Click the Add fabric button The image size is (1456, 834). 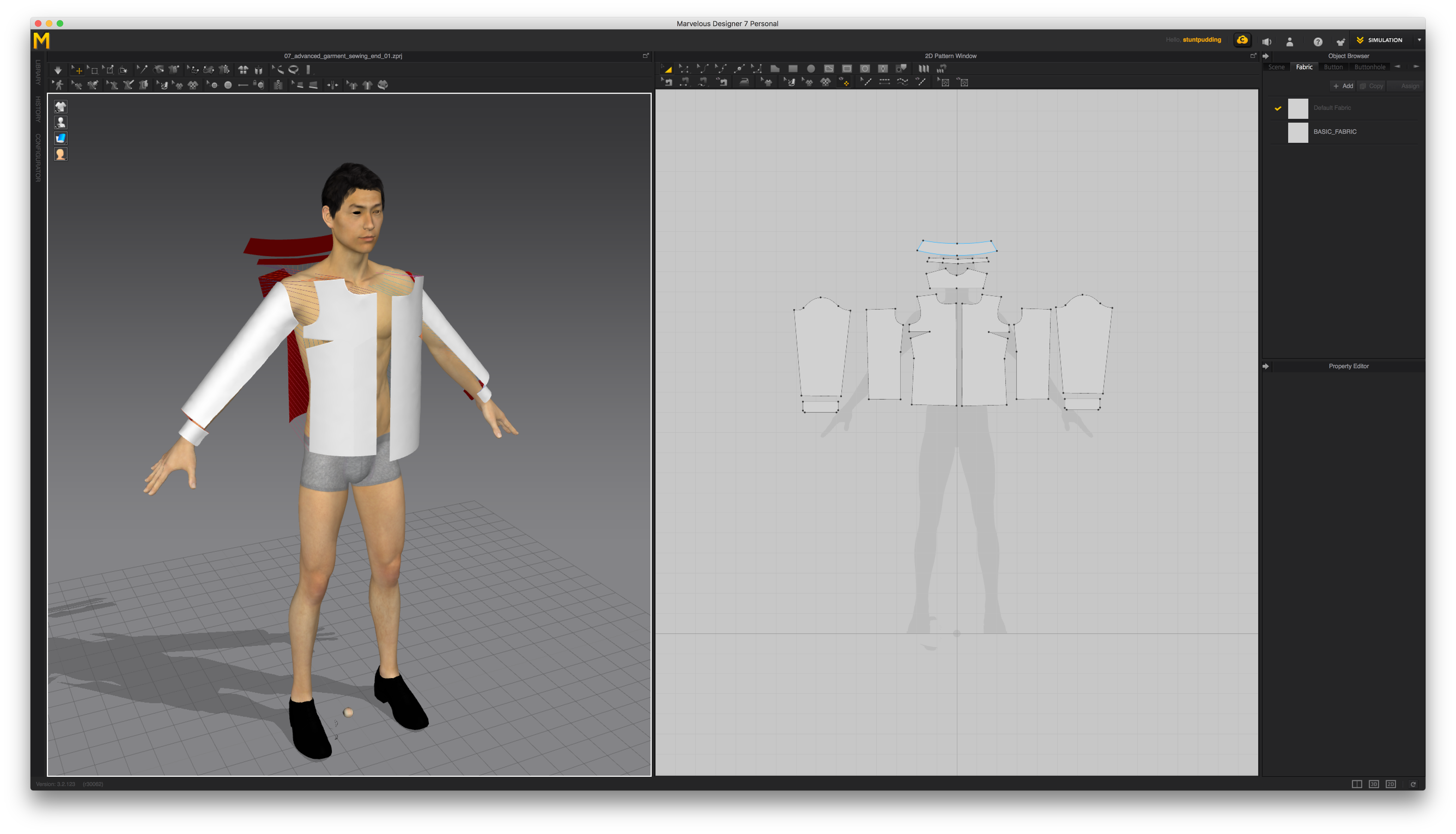pos(1343,86)
